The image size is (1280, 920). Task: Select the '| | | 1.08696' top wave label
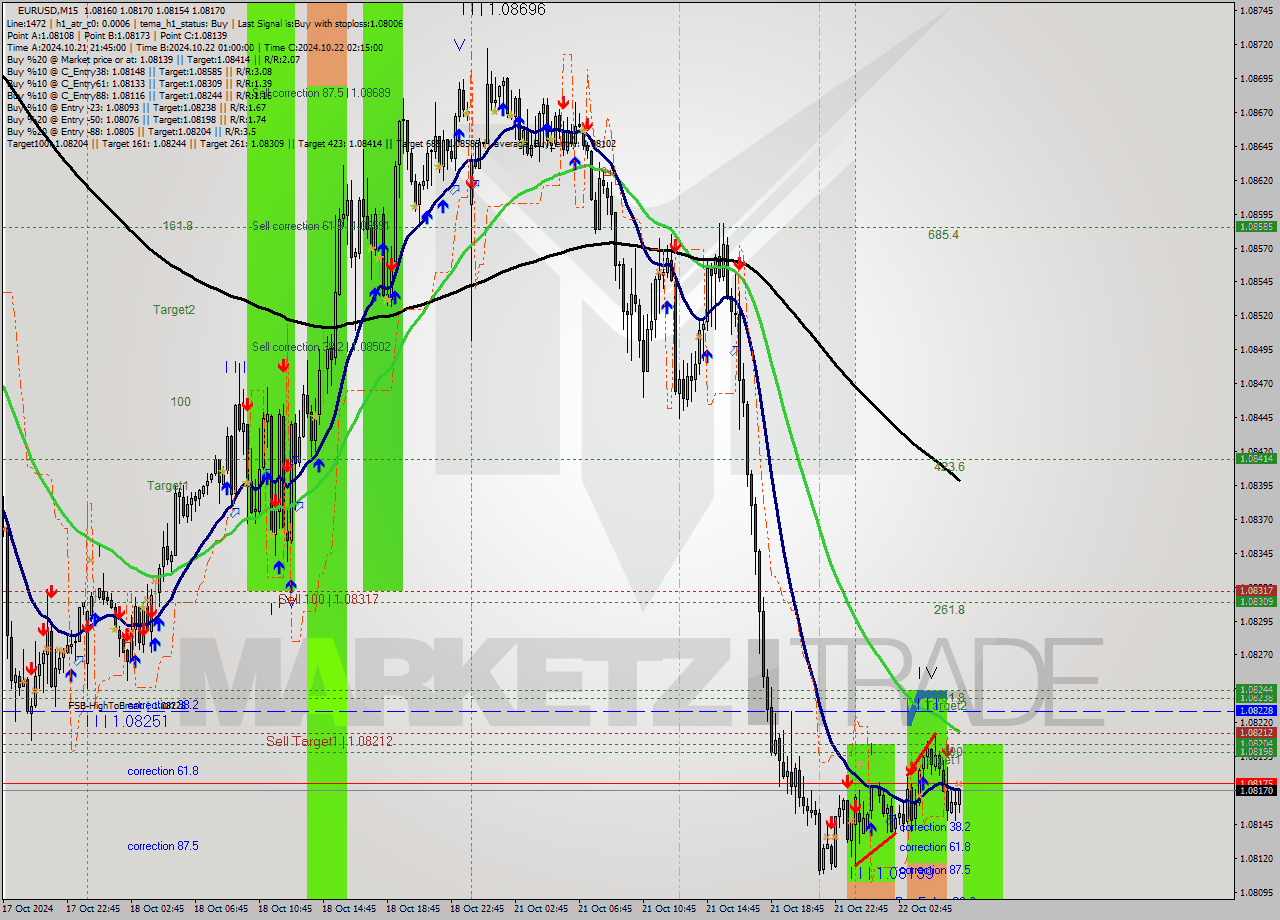(503, 9)
